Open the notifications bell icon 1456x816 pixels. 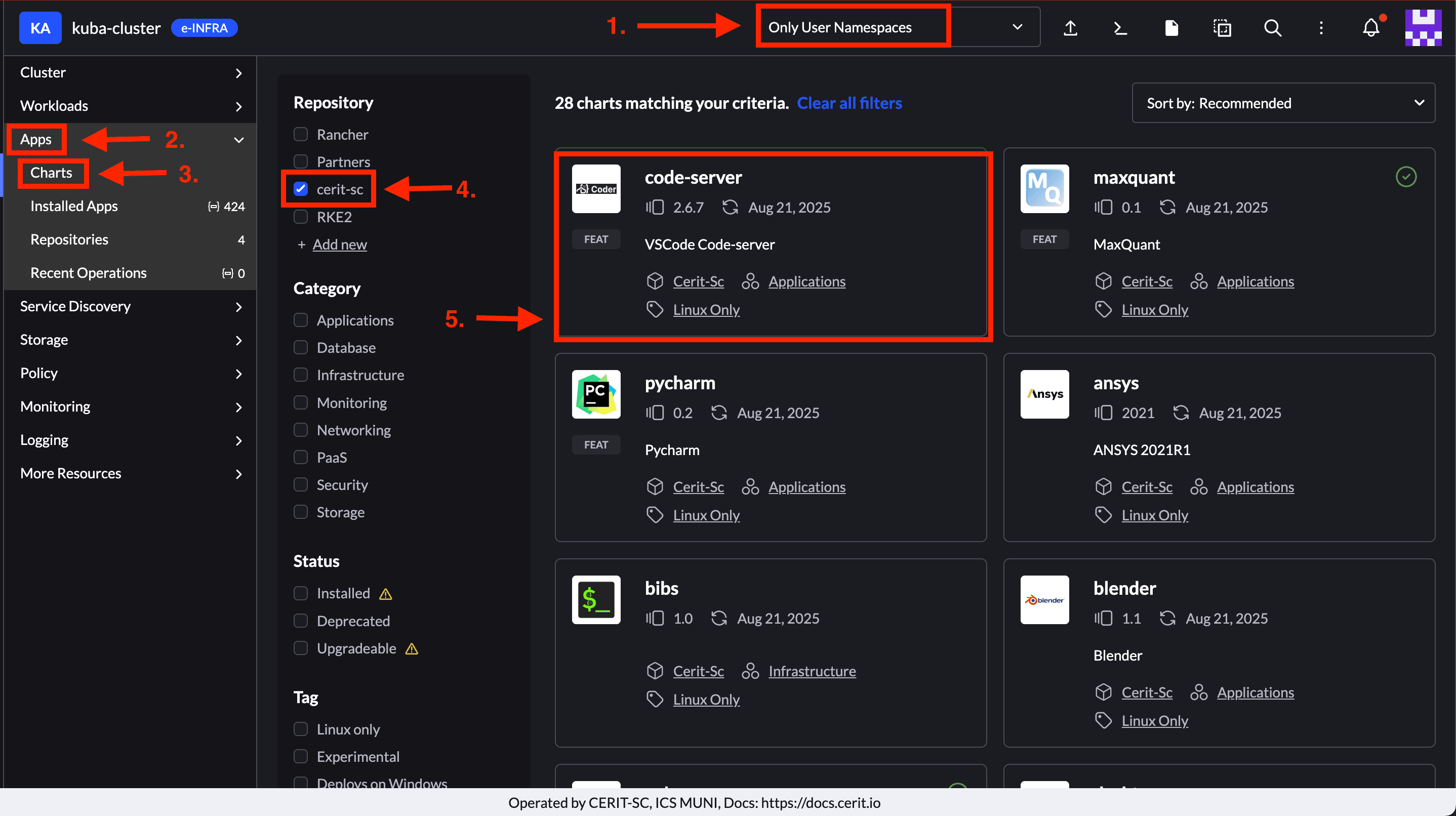[1370, 28]
